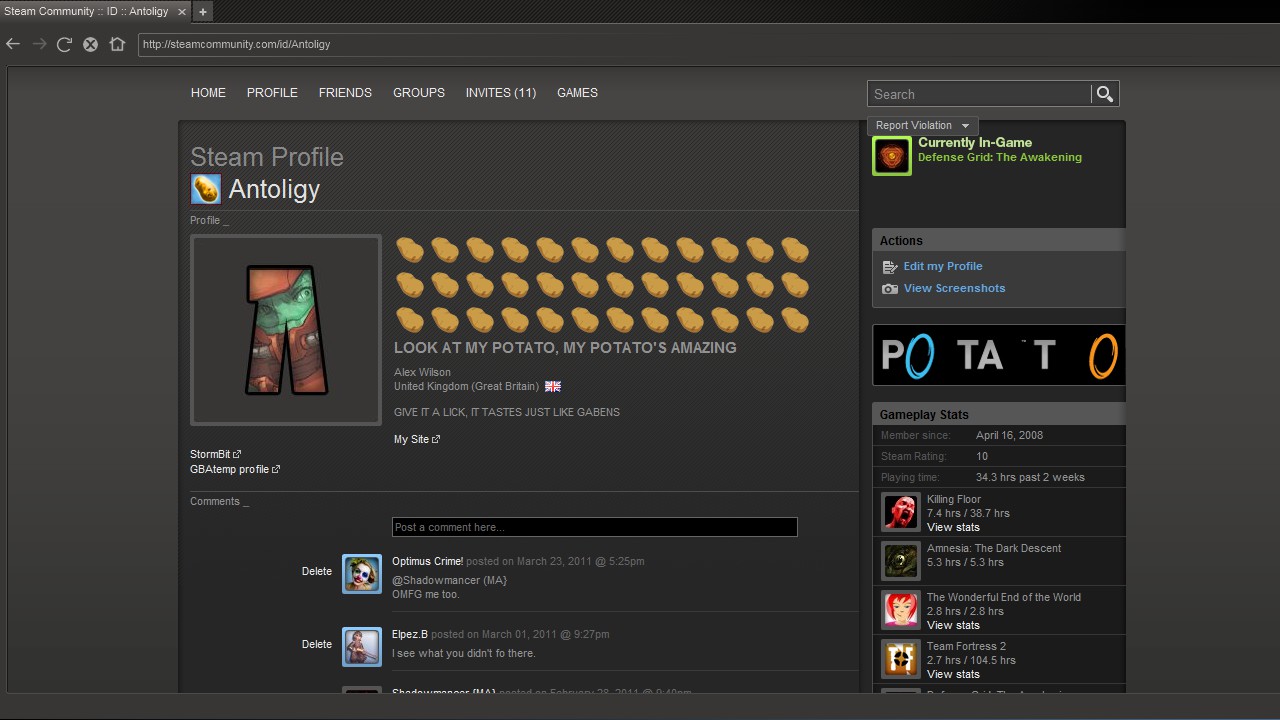Click the Defense Grid: The Awakening link

pos(1000,158)
